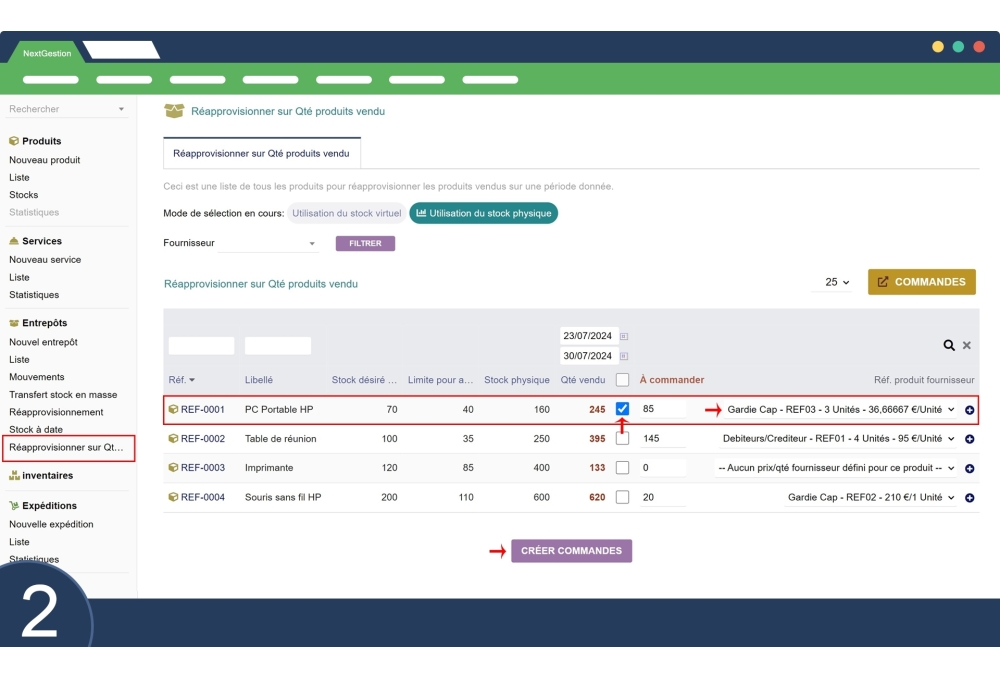This screenshot has width=1000, height=679.
Task: Uncheck the PC Portable HP checkbox
Action: click(x=622, y=409)
